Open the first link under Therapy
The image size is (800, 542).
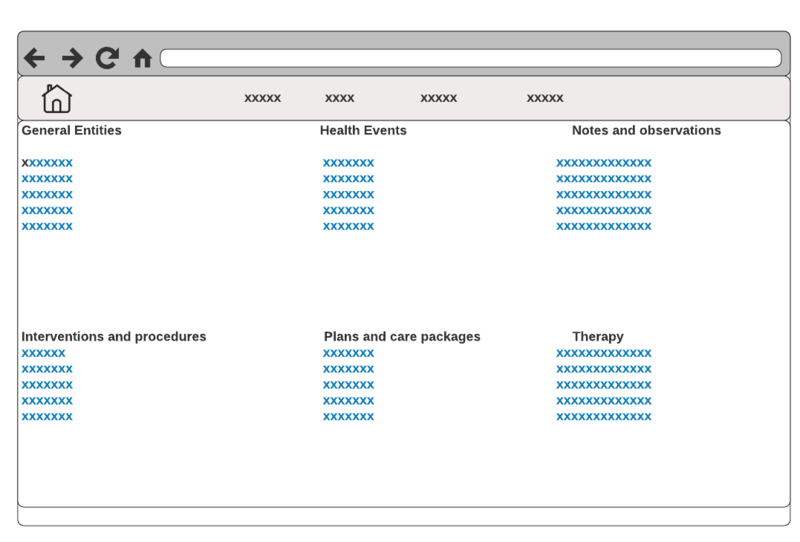[x=604, y=353]
